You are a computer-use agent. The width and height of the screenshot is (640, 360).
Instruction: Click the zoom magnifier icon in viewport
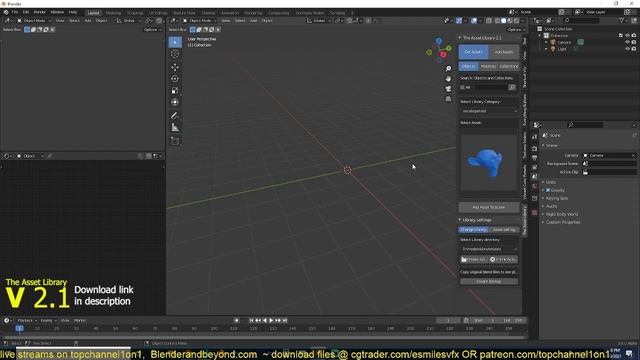[x=448, y=69]
